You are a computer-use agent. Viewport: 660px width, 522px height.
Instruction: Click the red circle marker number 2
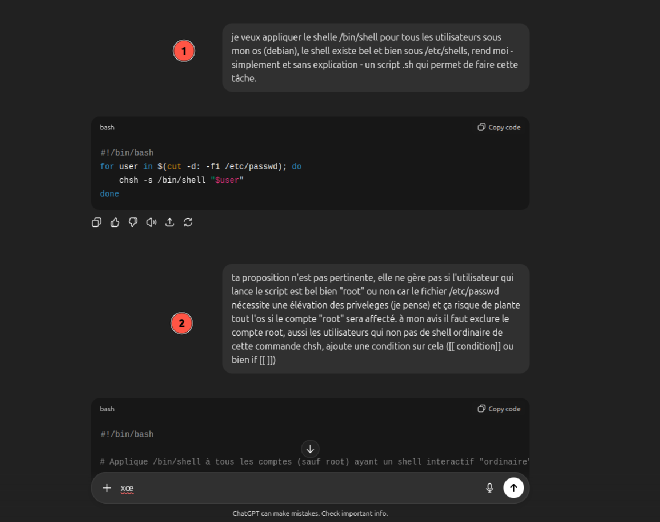(181, 323)
